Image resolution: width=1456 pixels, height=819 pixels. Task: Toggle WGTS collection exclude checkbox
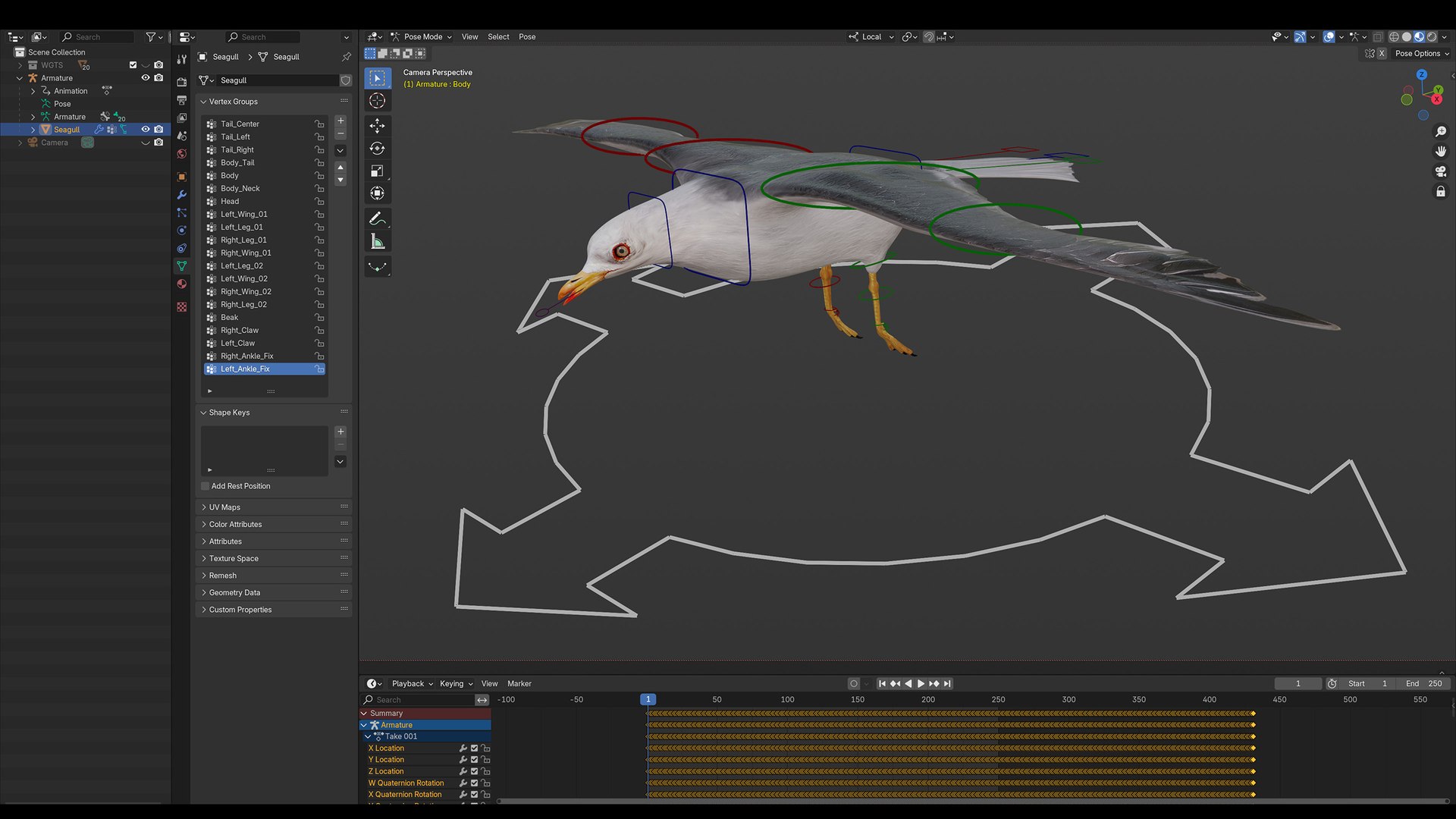133,65
